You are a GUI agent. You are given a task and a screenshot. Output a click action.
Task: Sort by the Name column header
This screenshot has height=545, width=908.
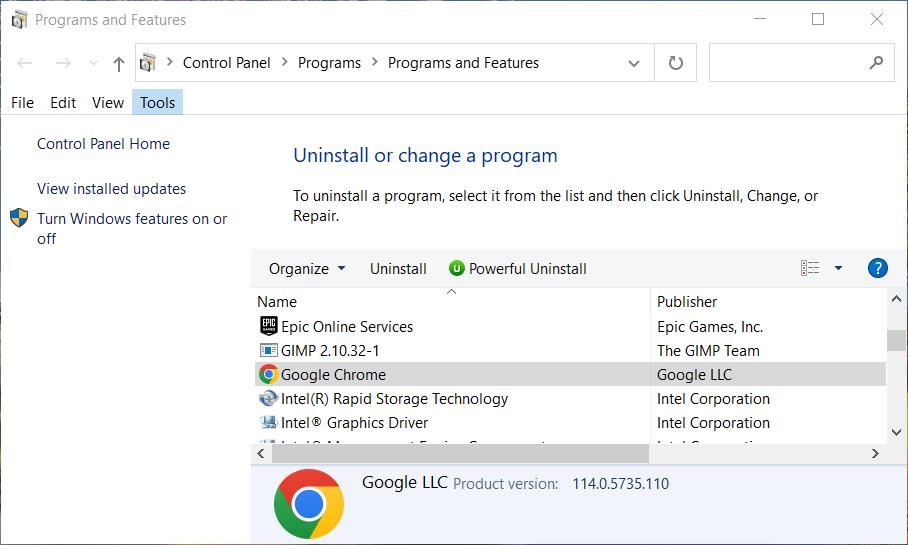pyautogui.click(x=277, y=302)
